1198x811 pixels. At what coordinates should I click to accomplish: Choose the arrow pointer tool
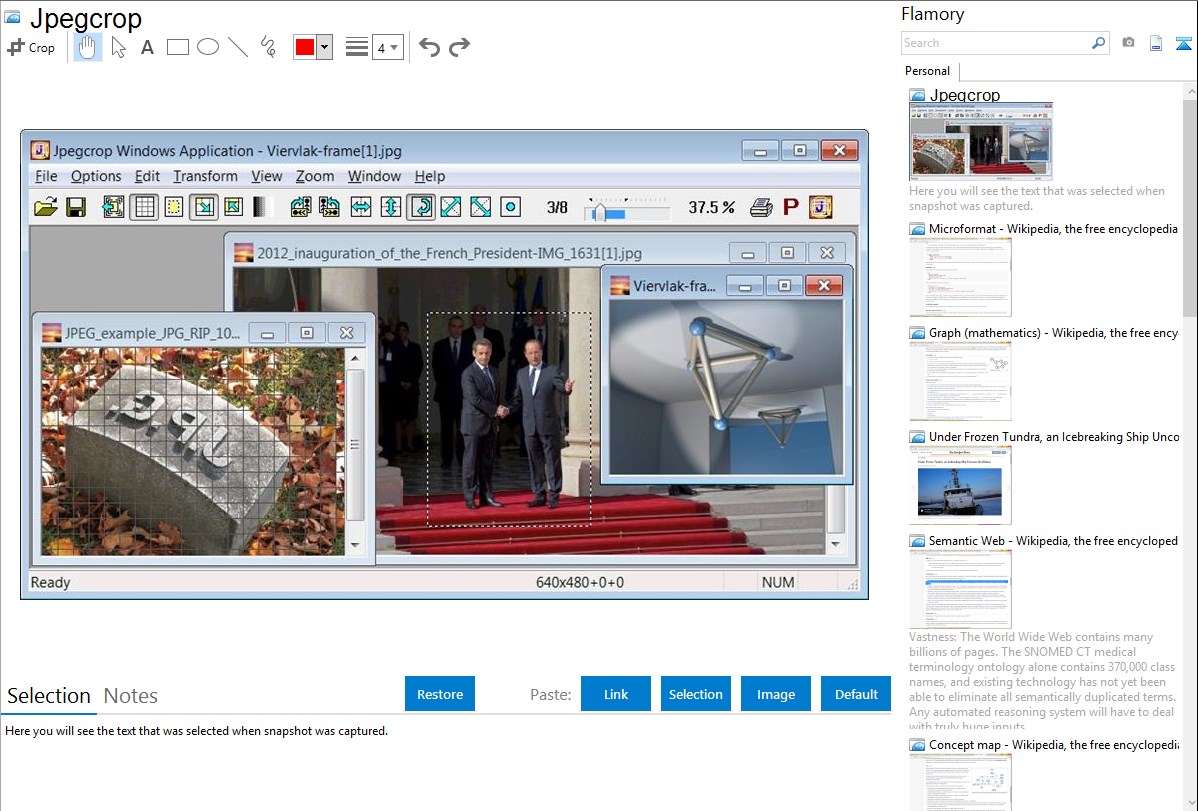(x=118, y=47)
